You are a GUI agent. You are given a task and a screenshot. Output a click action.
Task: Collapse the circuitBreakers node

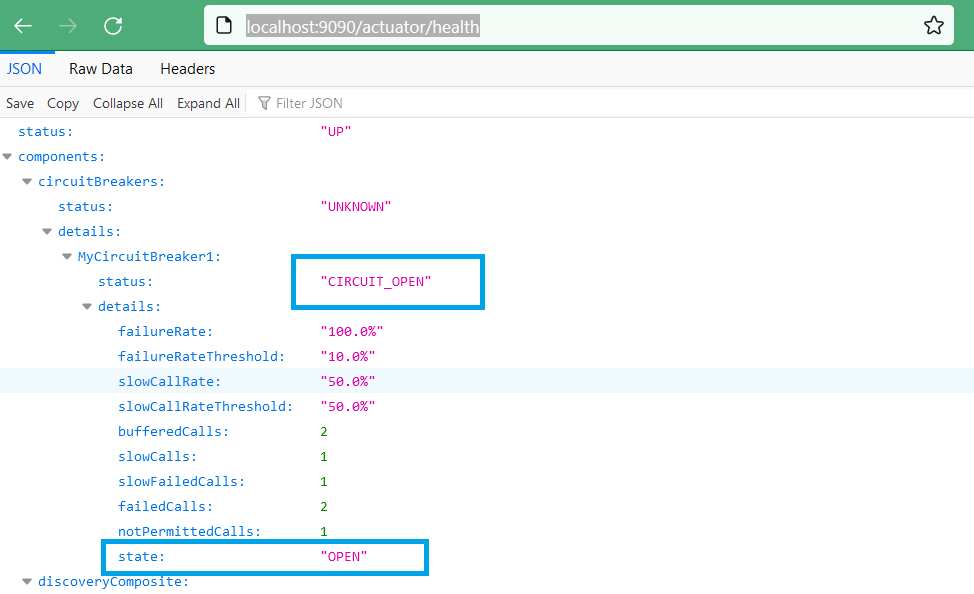click(27, 181)
